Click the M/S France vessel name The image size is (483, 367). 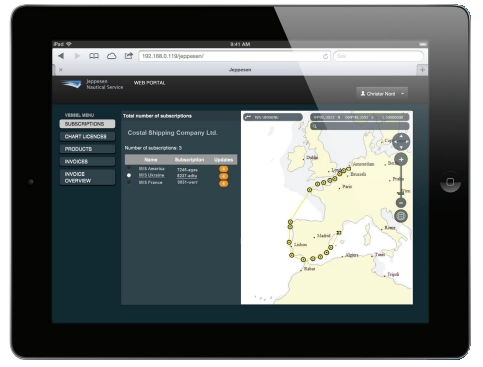(x=150, y=183)
